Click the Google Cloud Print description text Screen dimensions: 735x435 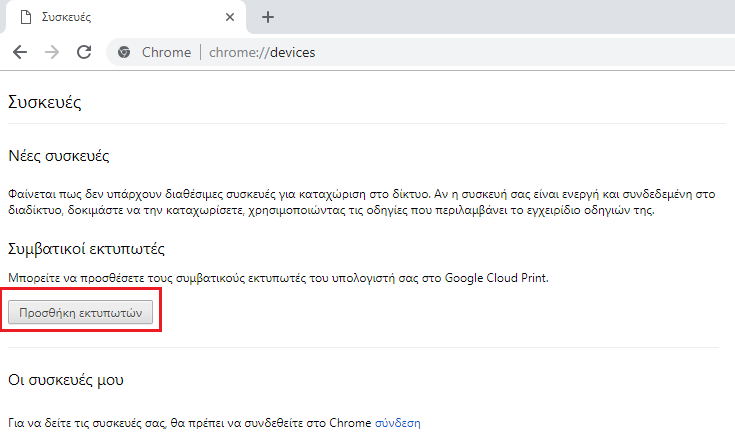coord(278,278)
